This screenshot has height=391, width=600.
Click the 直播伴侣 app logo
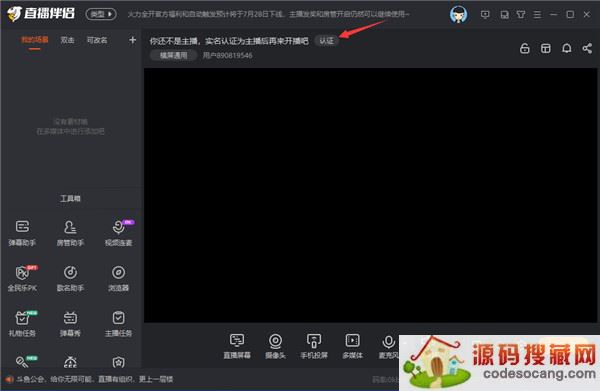click(41, 13)
